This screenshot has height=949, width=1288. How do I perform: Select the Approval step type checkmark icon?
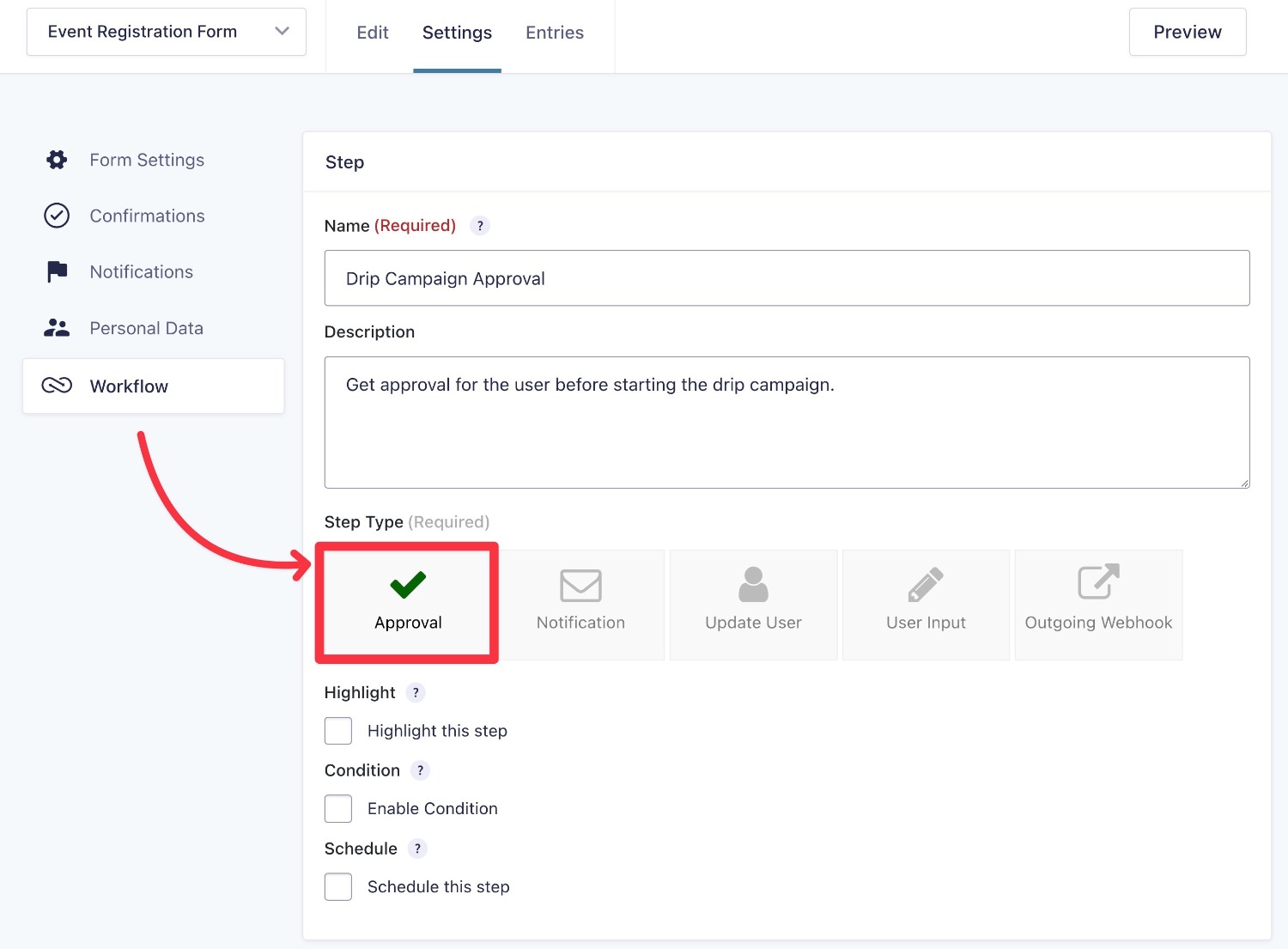pos(408,585)
